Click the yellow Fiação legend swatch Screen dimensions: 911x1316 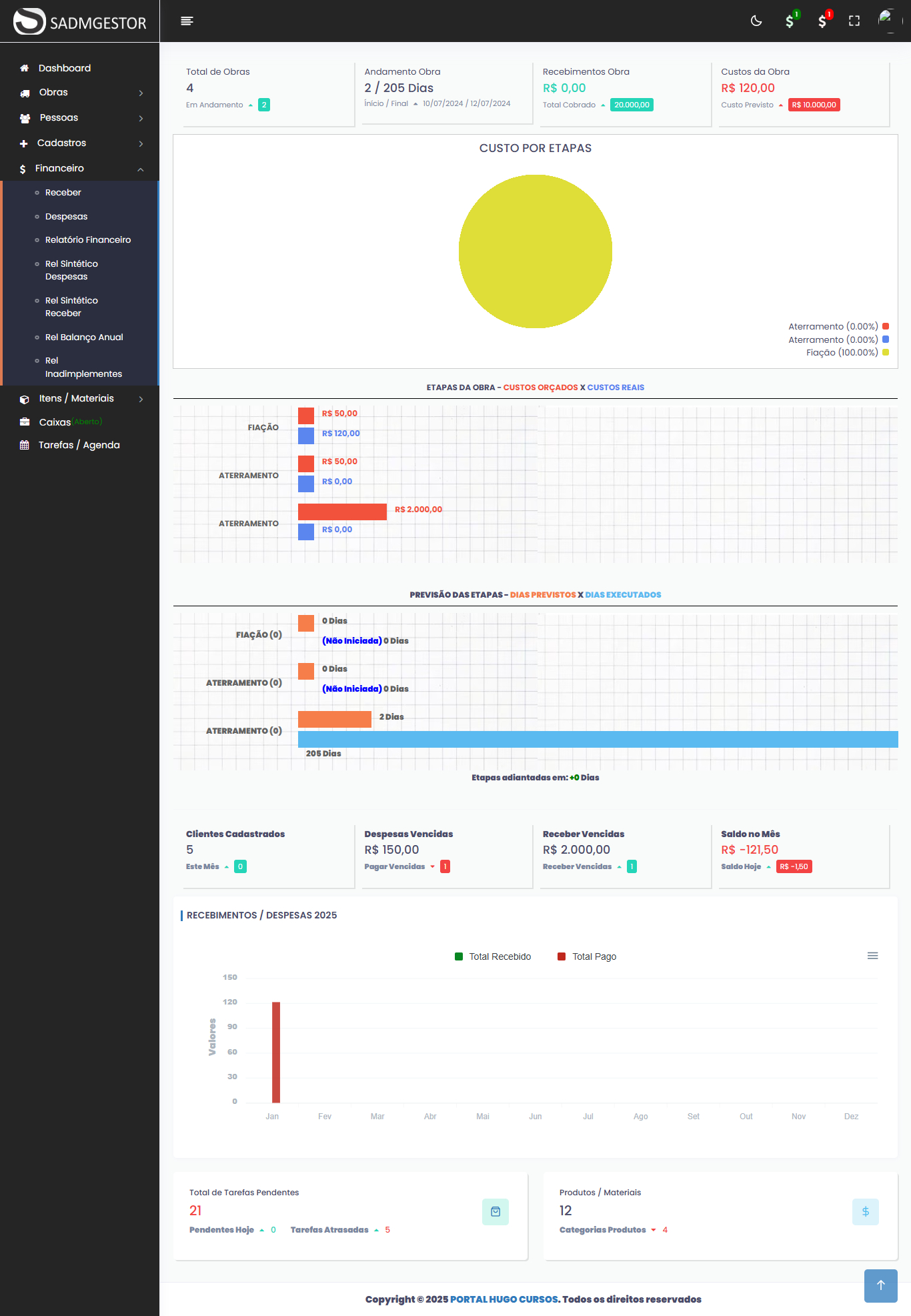coord(886,352)
